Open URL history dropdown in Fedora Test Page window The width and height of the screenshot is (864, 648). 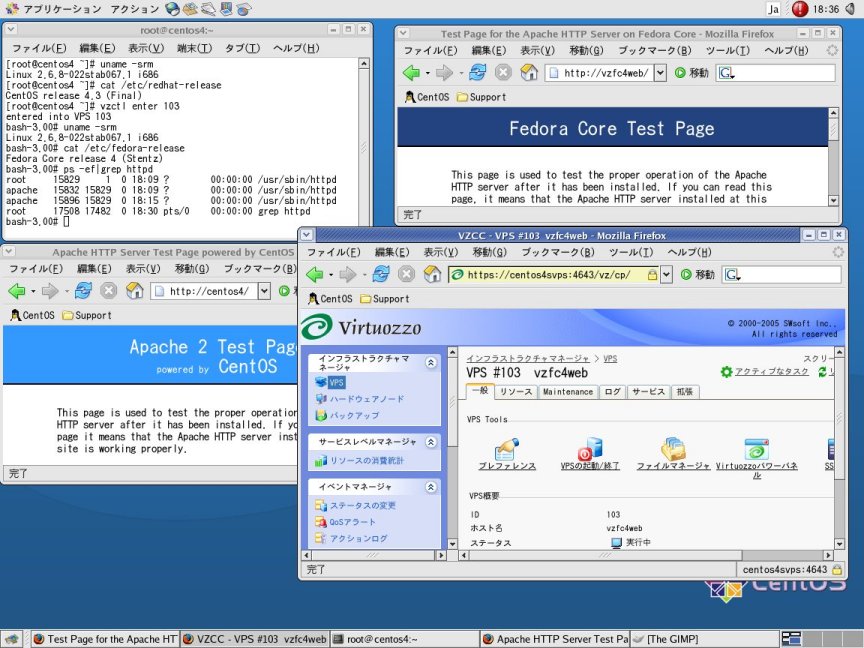[660, 73]
